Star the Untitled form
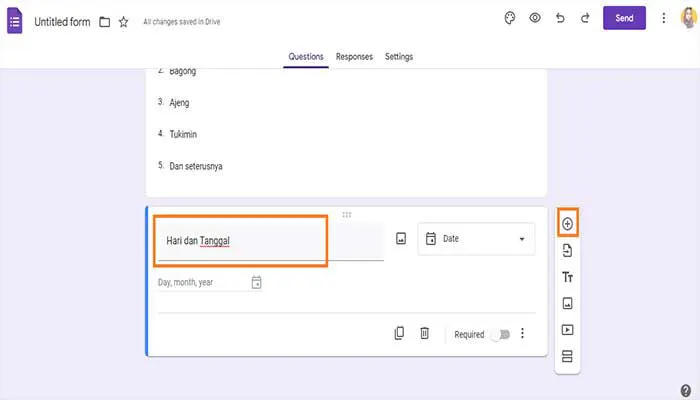 (x=124, y=21)
